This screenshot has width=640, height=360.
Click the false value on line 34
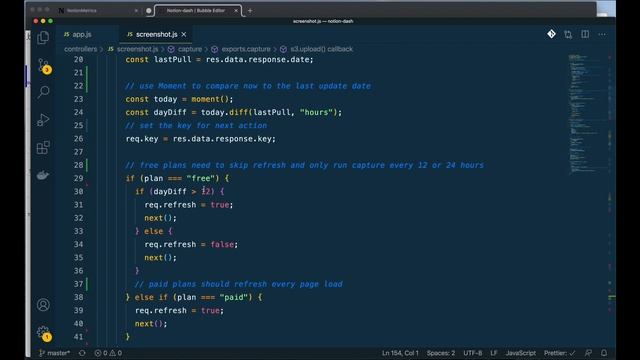click(x=222, y=244)
